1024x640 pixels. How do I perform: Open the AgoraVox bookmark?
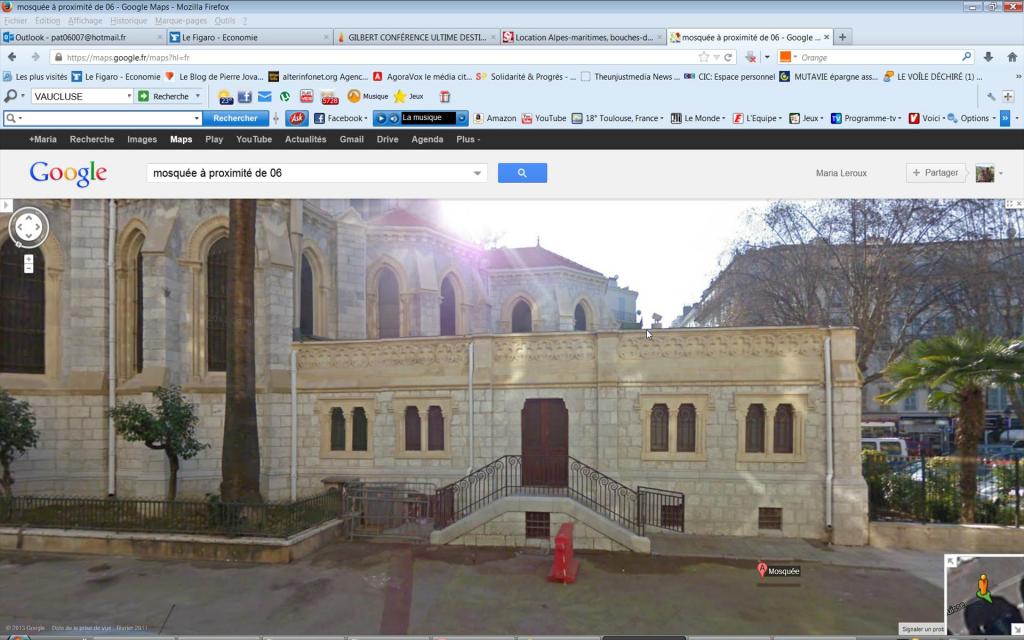pos(423,76)
